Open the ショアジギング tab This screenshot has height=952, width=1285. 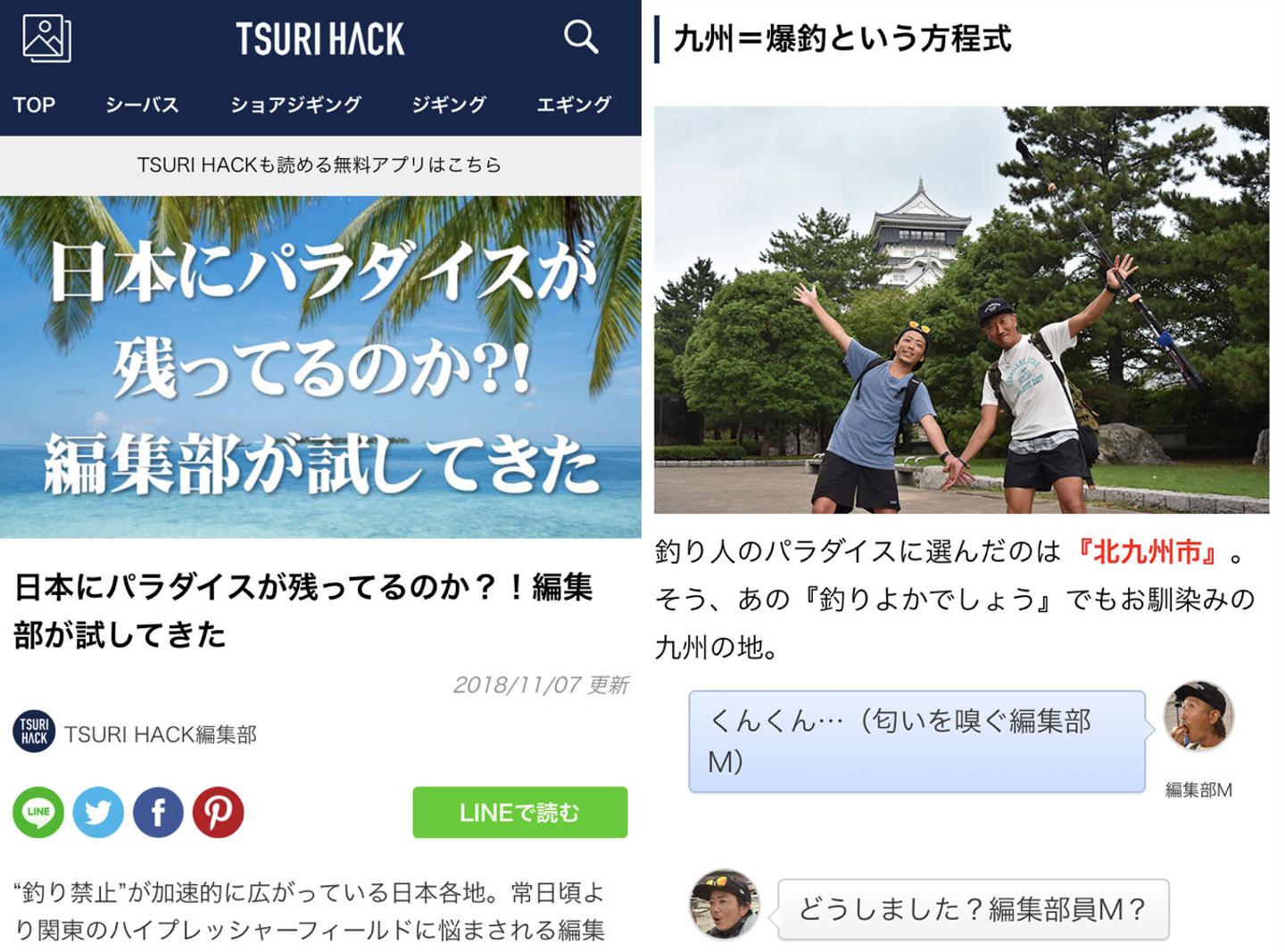[x=295, y=104]
